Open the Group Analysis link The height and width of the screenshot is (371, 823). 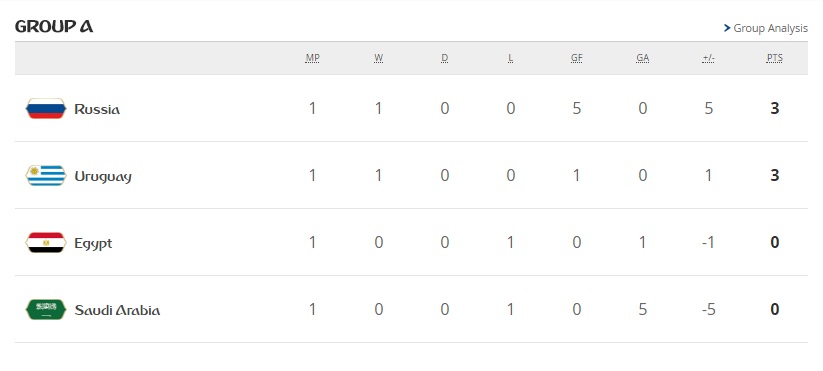pyautogui.click(x=770, y=28)
